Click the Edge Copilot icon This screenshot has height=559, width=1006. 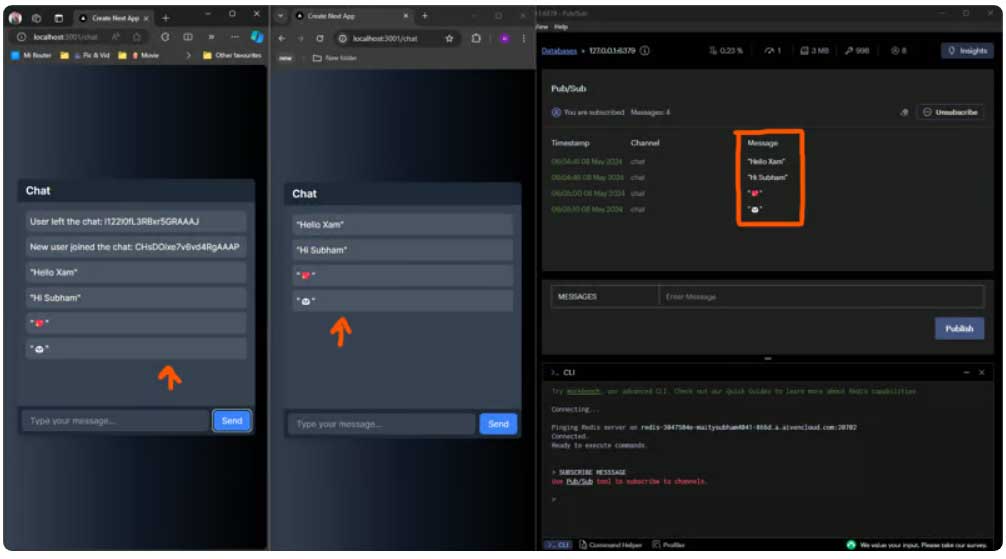256,37
